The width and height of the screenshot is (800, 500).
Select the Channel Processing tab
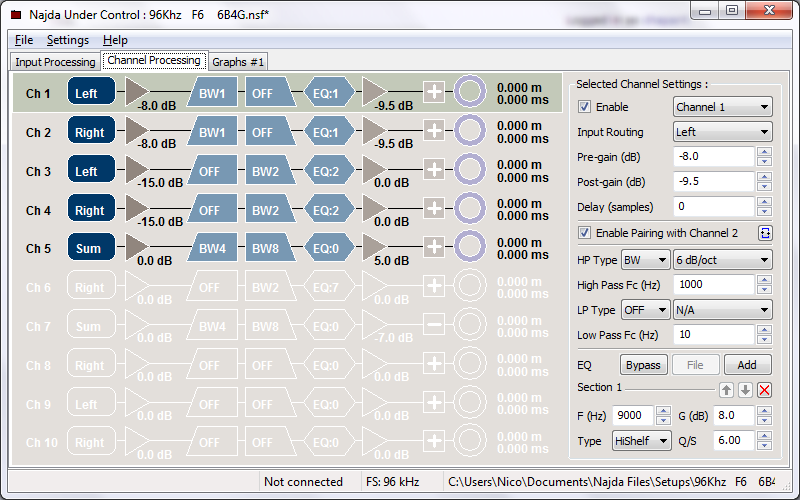pos(154,60)
